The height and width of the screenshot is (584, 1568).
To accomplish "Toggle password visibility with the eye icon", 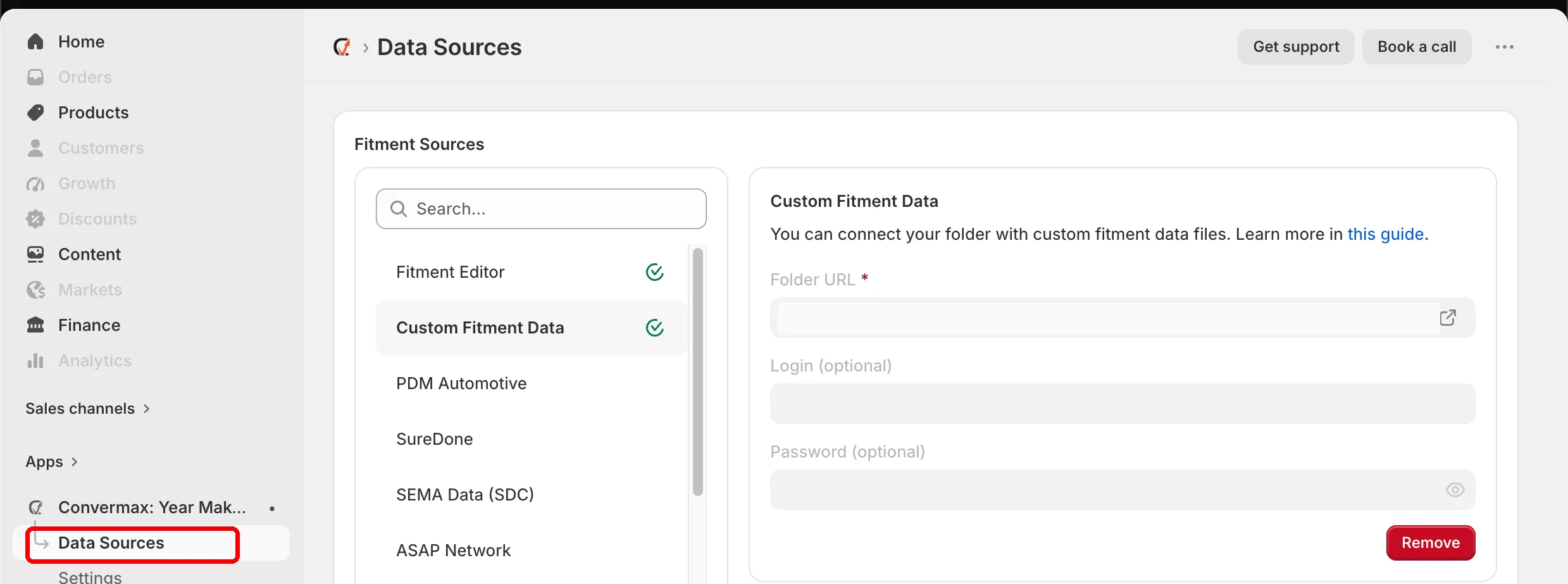I will [x=1455, y=490].
